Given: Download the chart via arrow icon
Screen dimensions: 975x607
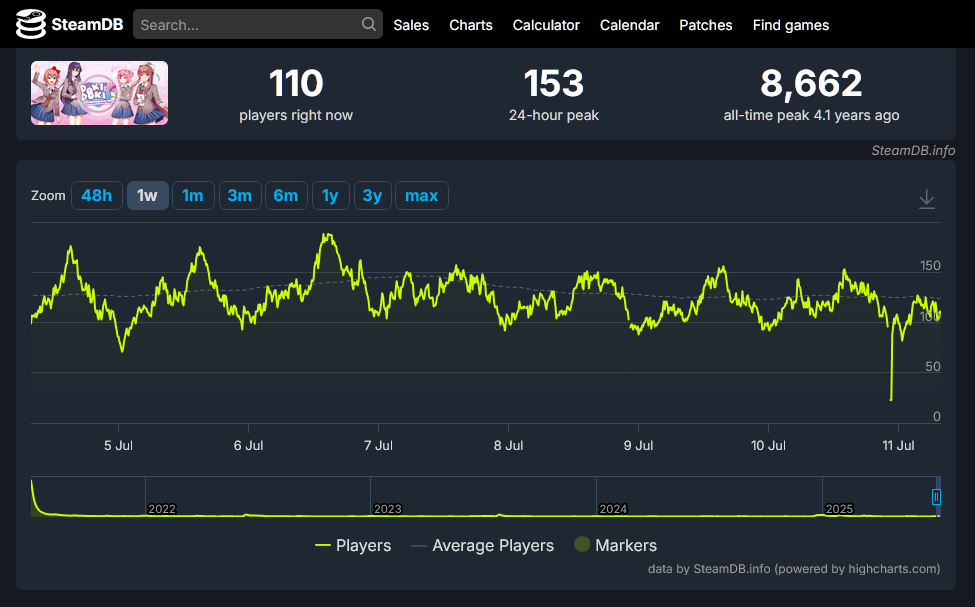Looking at the screenshot, I should click(926, 199).
